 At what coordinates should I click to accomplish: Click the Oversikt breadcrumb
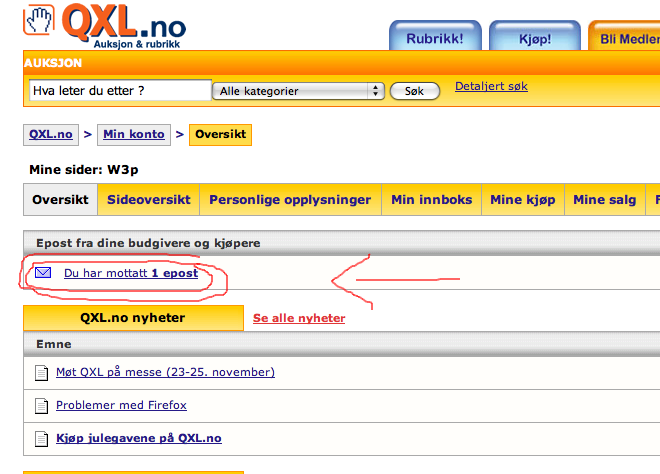tap(221, 135)
